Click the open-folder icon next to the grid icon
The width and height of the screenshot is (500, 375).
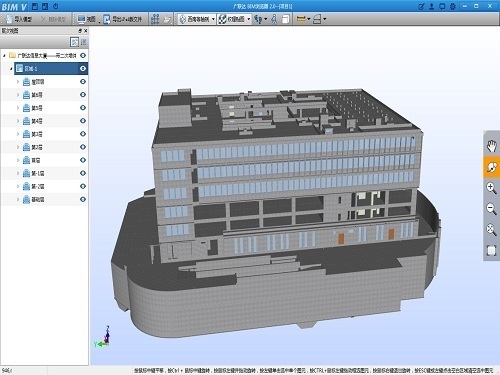click(167, 19)
